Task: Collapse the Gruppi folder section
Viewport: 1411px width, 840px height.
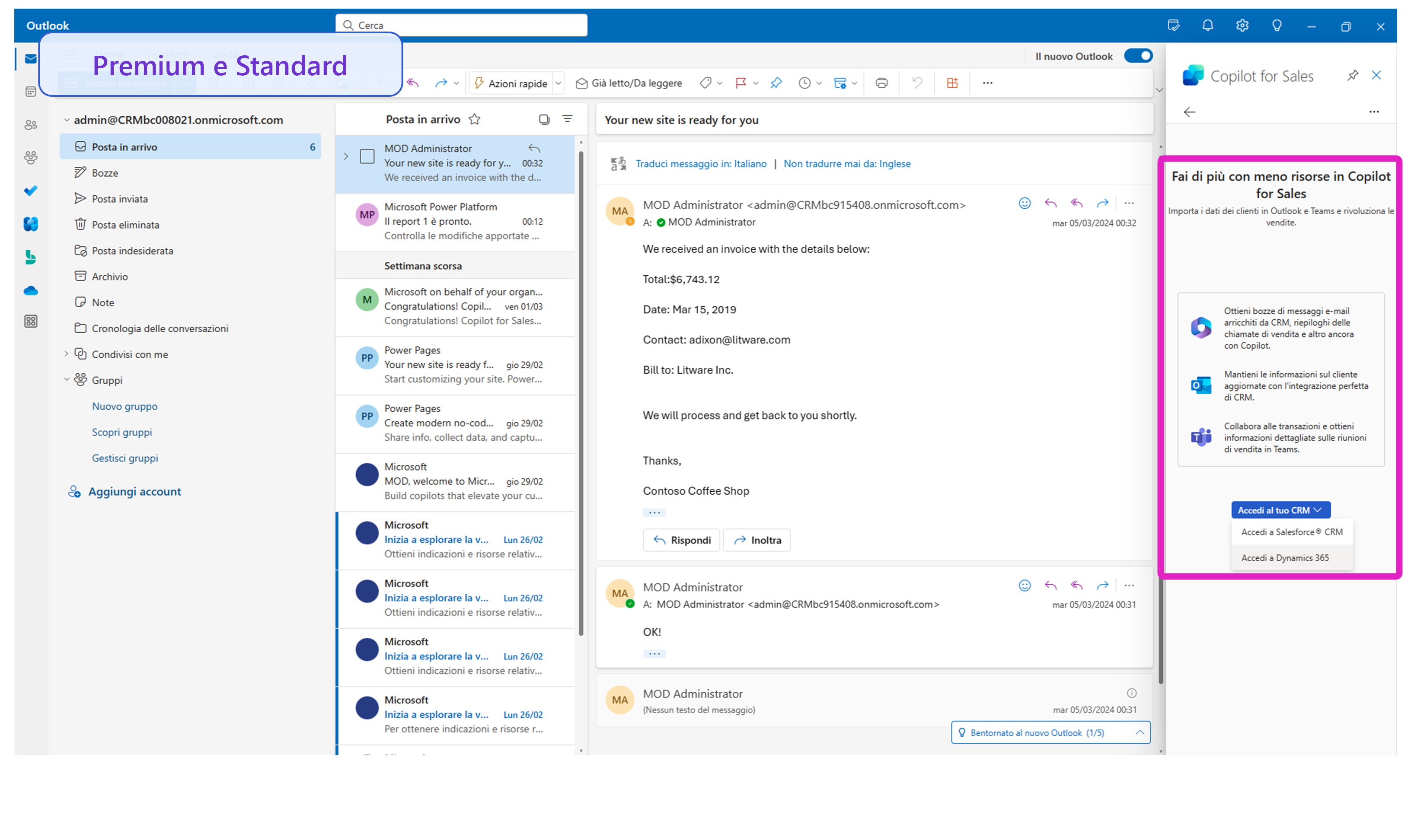Action: coord(67,380)
